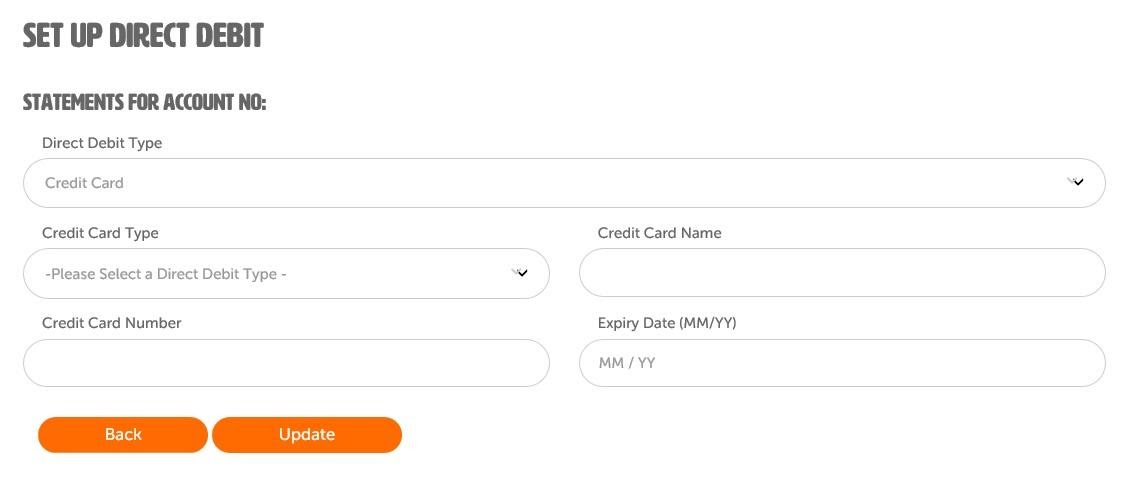Screen dimensions: 1134x480
Task: Focus the Credit Card Number field
Action: pos(286,363)
